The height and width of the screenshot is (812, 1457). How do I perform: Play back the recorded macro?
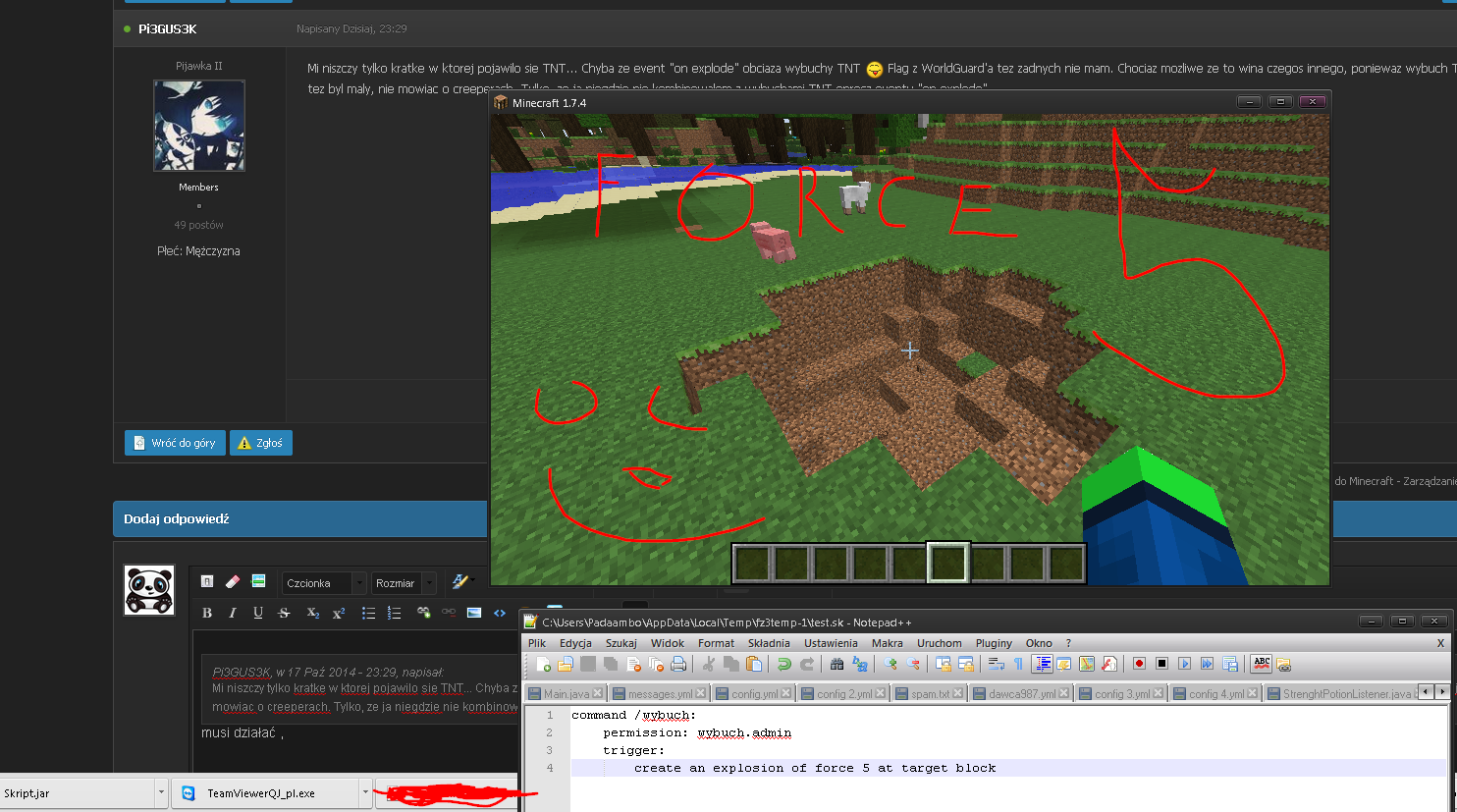pyautogui.click(x=1184, y=664)
